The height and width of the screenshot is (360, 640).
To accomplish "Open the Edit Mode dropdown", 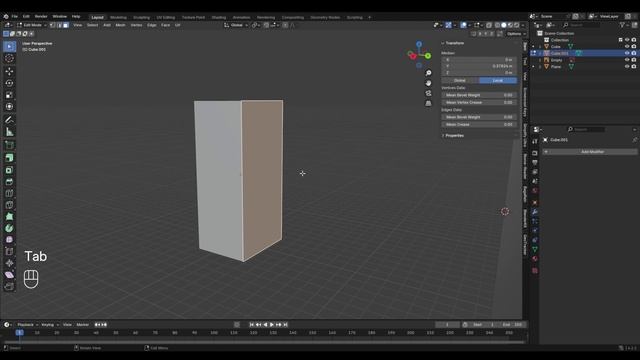I will point(31,25).
